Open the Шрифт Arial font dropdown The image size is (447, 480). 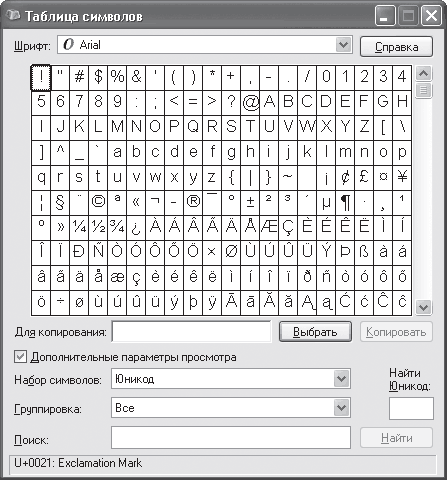pos(205,45)
